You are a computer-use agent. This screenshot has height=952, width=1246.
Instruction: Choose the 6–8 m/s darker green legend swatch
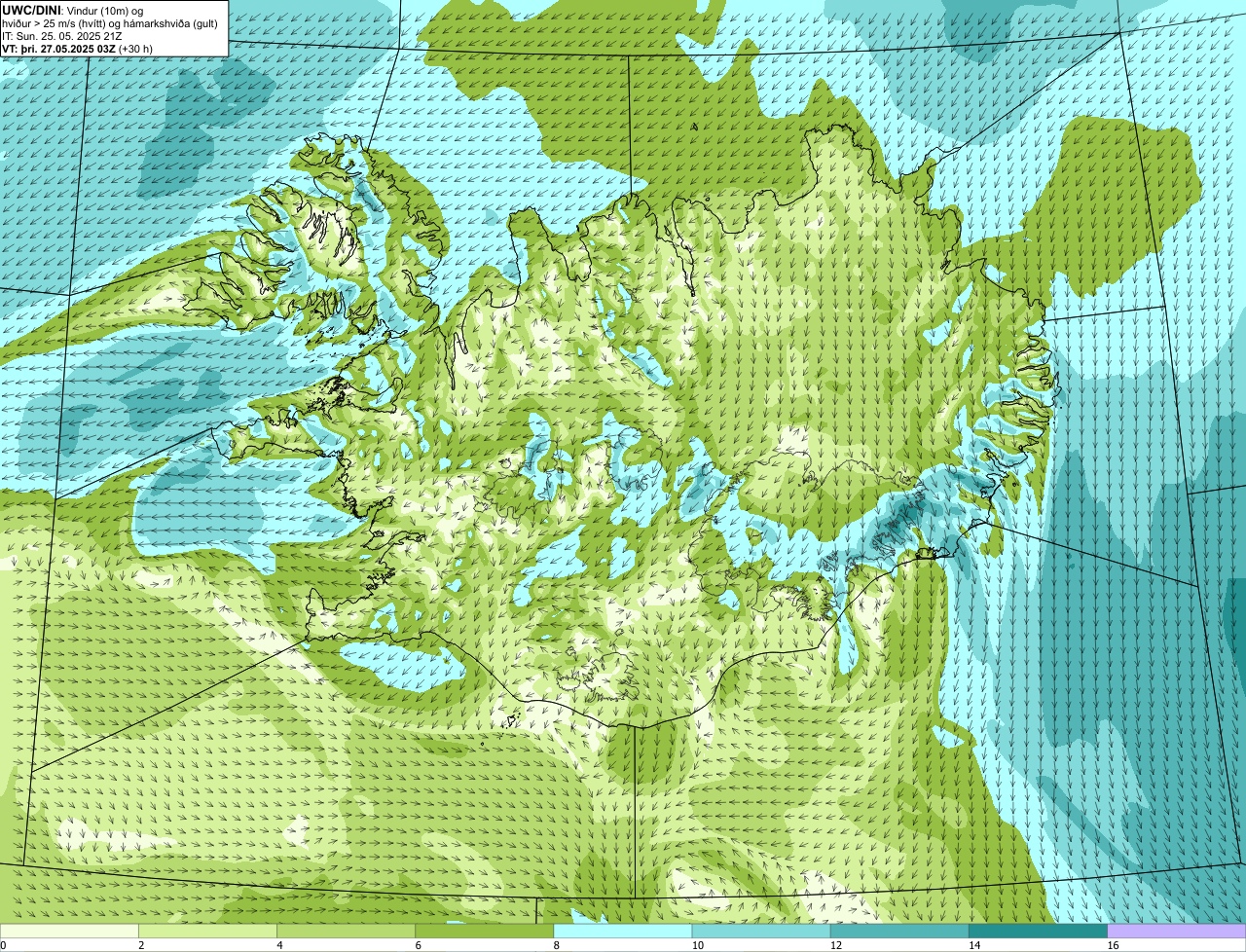click(x=485, y=931)
